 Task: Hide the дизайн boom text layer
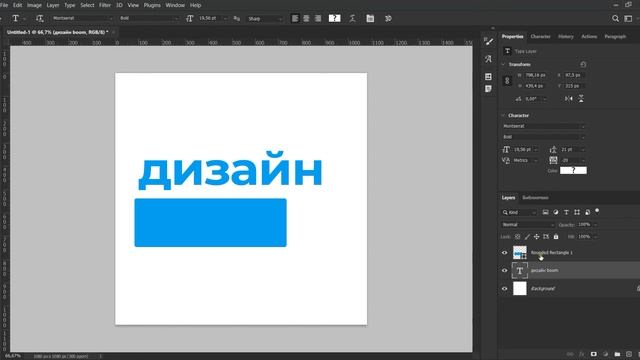coord(504,271)
